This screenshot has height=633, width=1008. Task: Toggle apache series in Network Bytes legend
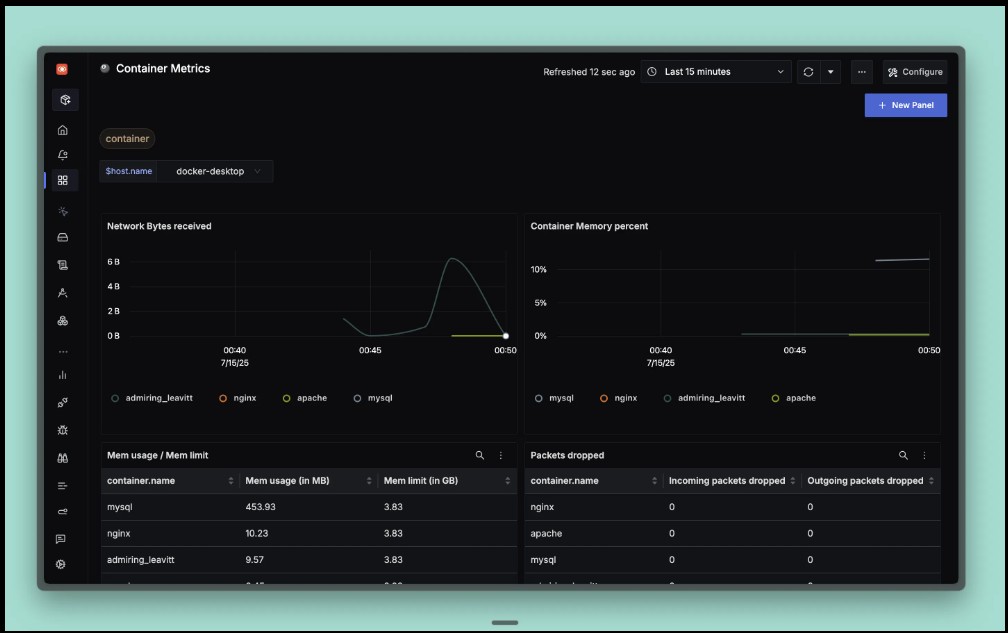click(x=305, y=398)
